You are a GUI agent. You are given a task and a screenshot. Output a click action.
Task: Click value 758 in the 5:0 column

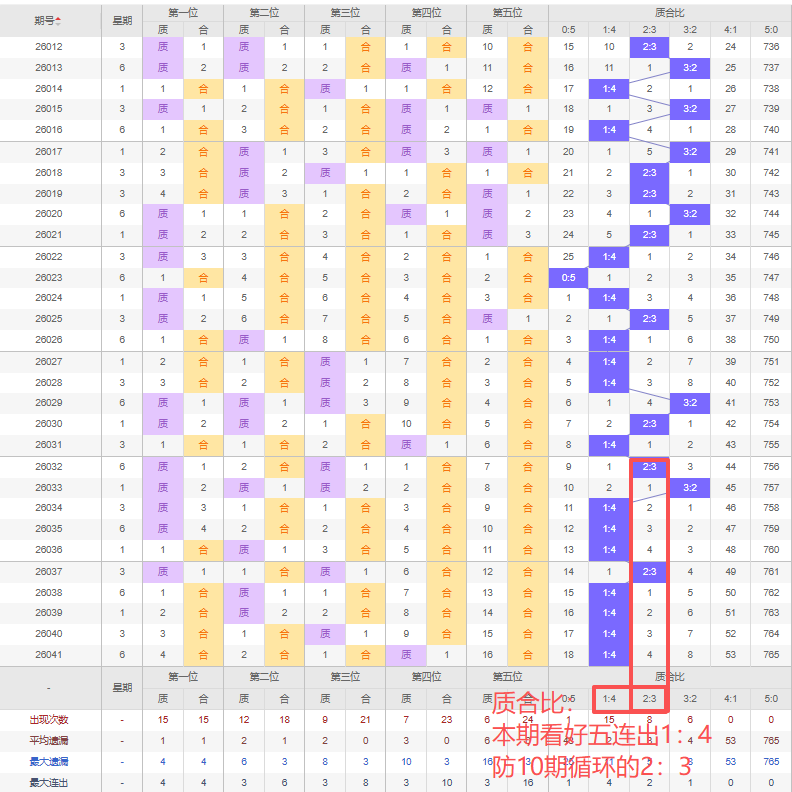pos(771,508)
